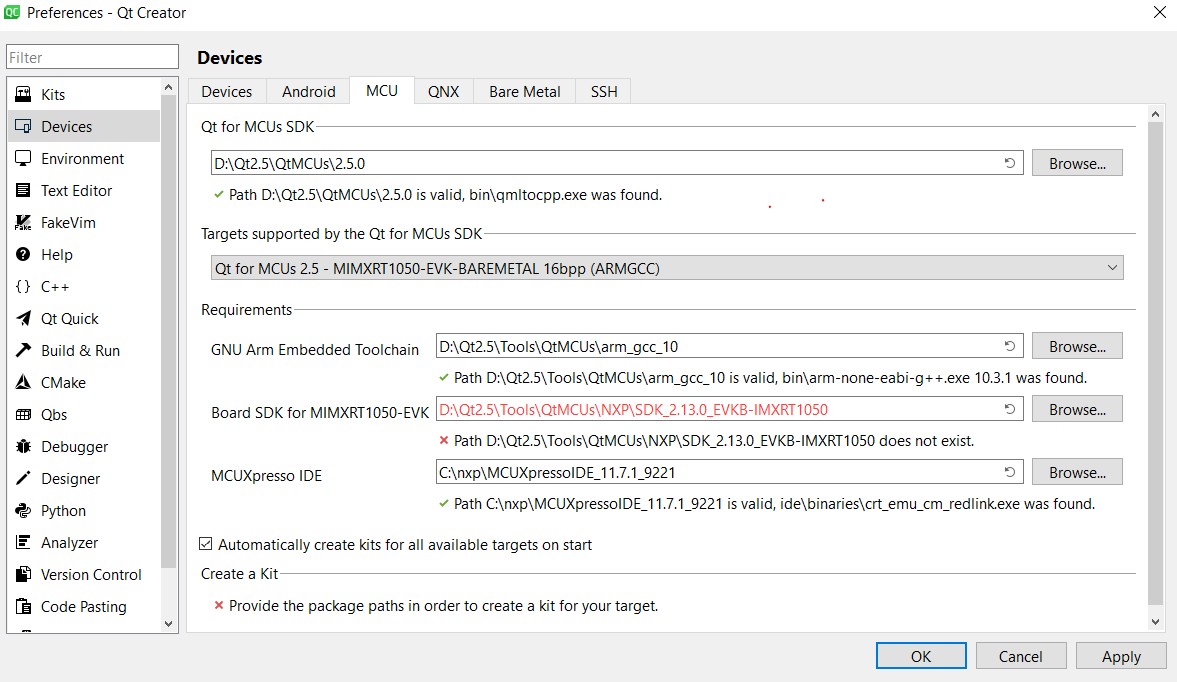Open the Designer pencil icon
This screenshot has width=1177, height=682.
(x=23, y=478)
